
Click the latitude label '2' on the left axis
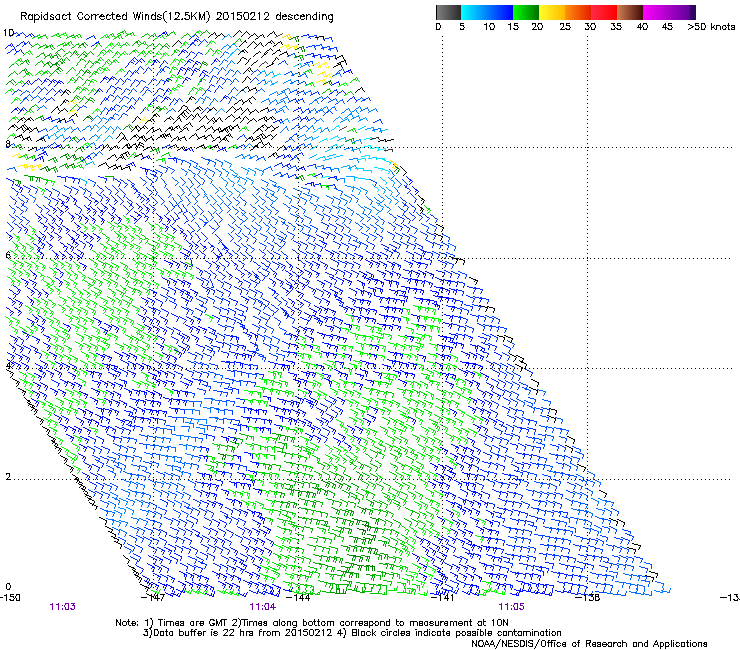click(8, 477)
